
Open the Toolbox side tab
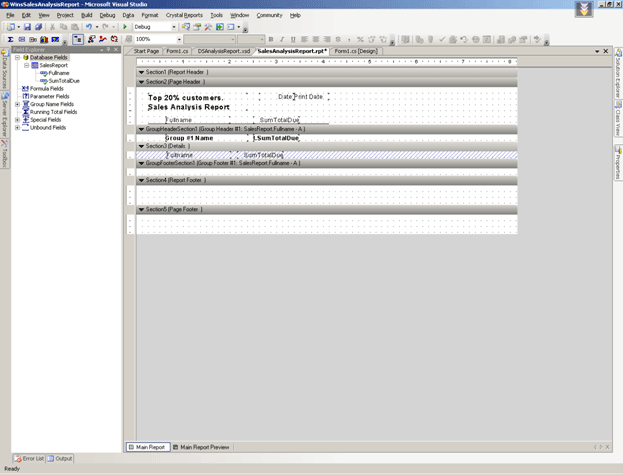click(4, 154)
